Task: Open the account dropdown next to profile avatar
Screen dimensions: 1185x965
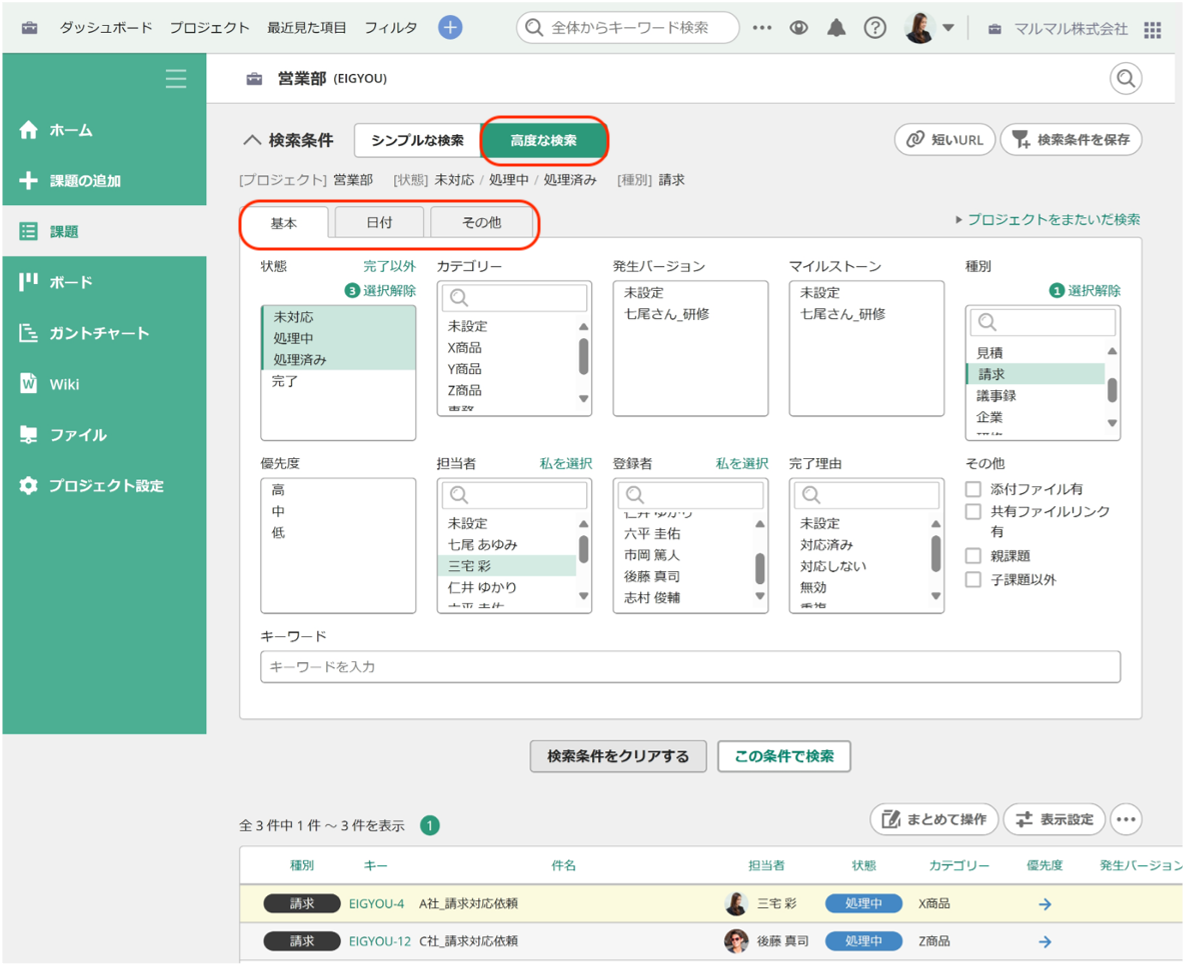Action: tap(948, 27)
